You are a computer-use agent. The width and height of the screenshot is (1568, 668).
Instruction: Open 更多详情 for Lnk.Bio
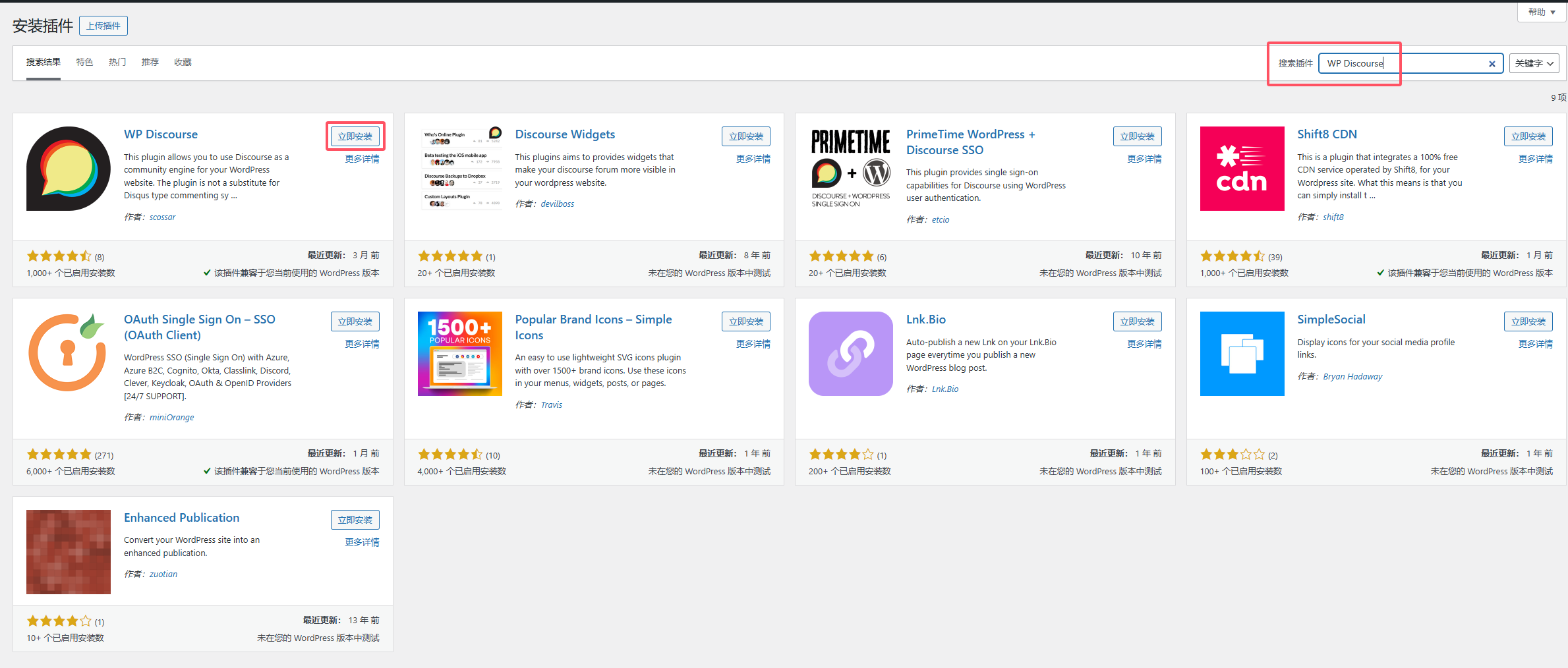click(1145, 344)
